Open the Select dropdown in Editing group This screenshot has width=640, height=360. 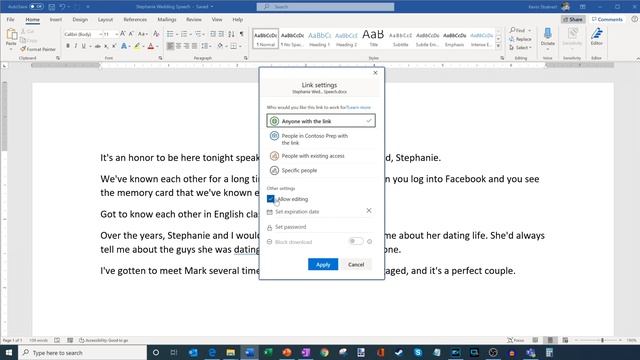click(520, 48)
